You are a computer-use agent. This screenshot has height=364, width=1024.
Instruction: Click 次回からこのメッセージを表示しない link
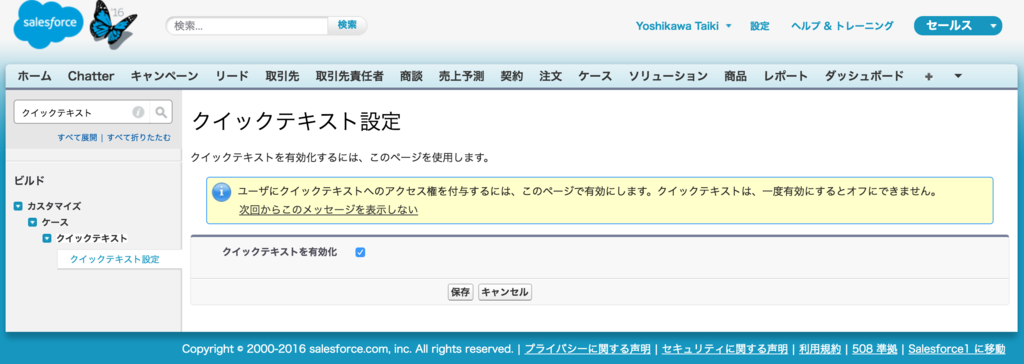(328, 210)
